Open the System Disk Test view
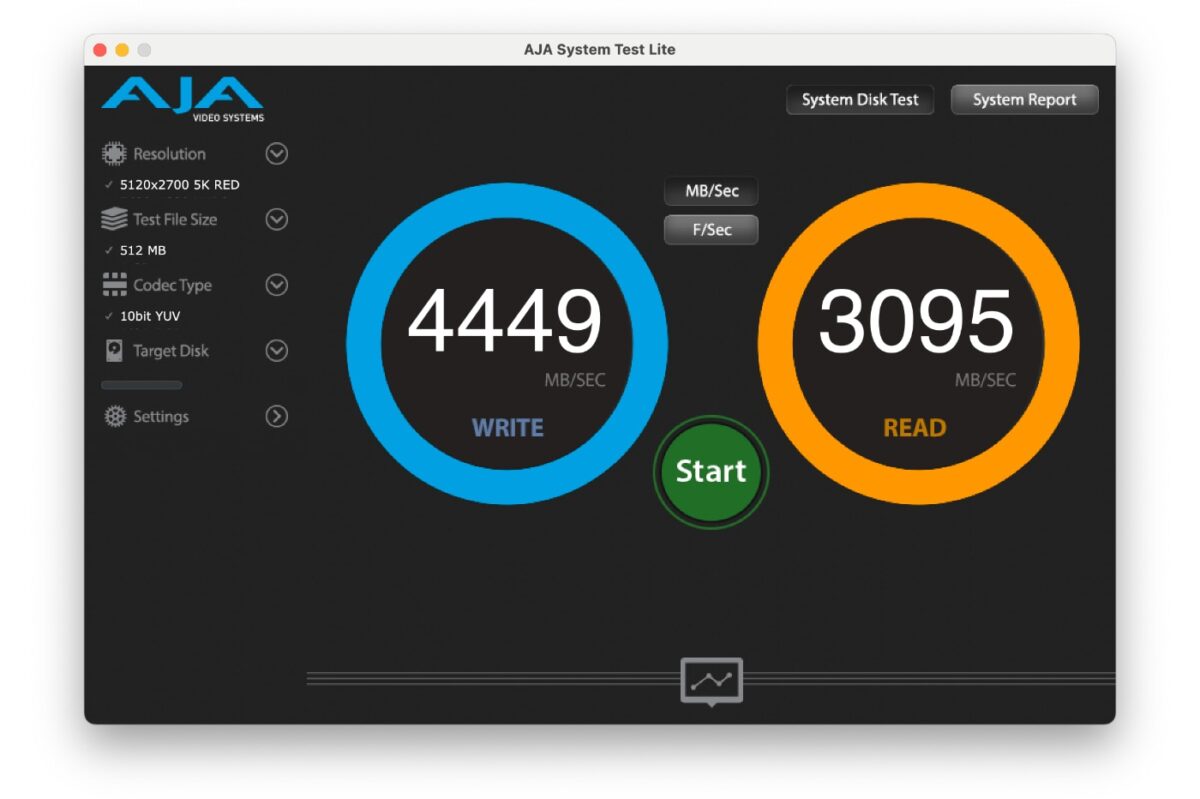Screen dimensions: 1200x799 (x=860, y=100)
